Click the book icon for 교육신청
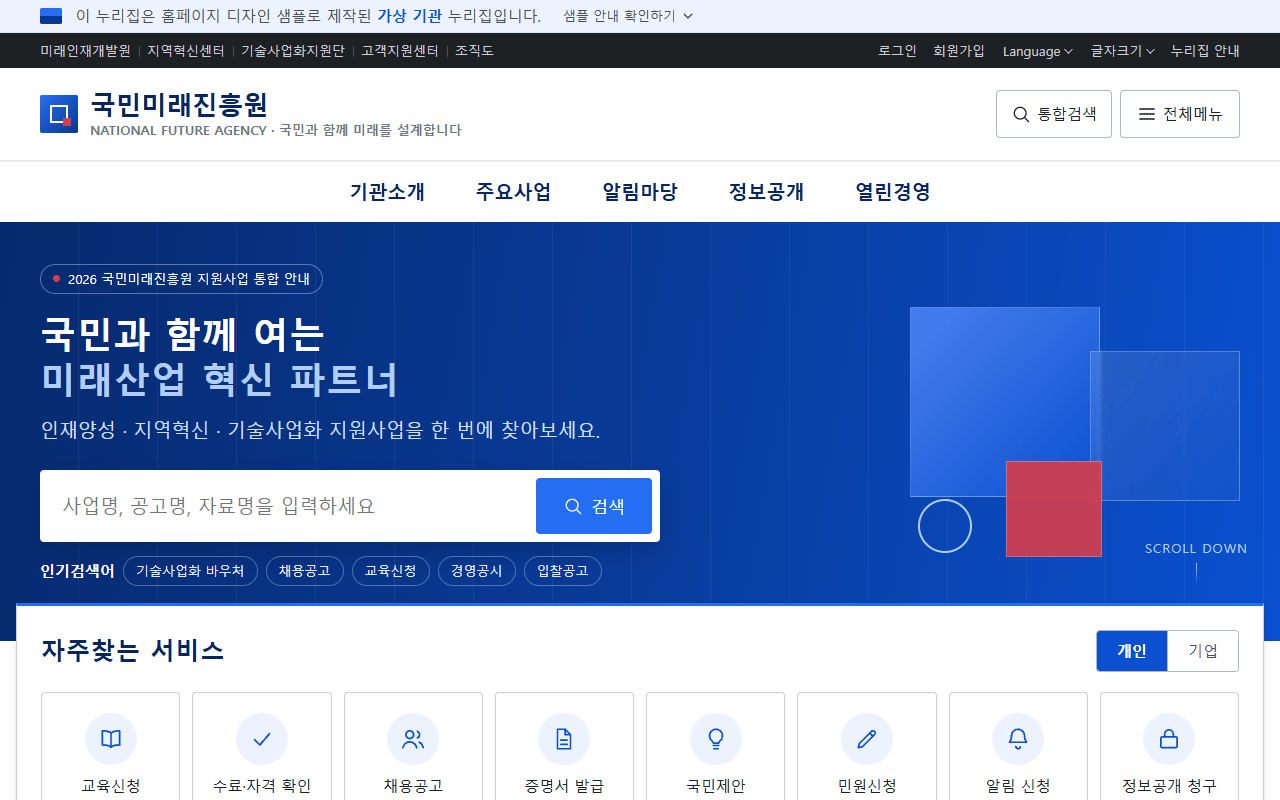This screenshot has height=800, width=1280. click(111, 739)
